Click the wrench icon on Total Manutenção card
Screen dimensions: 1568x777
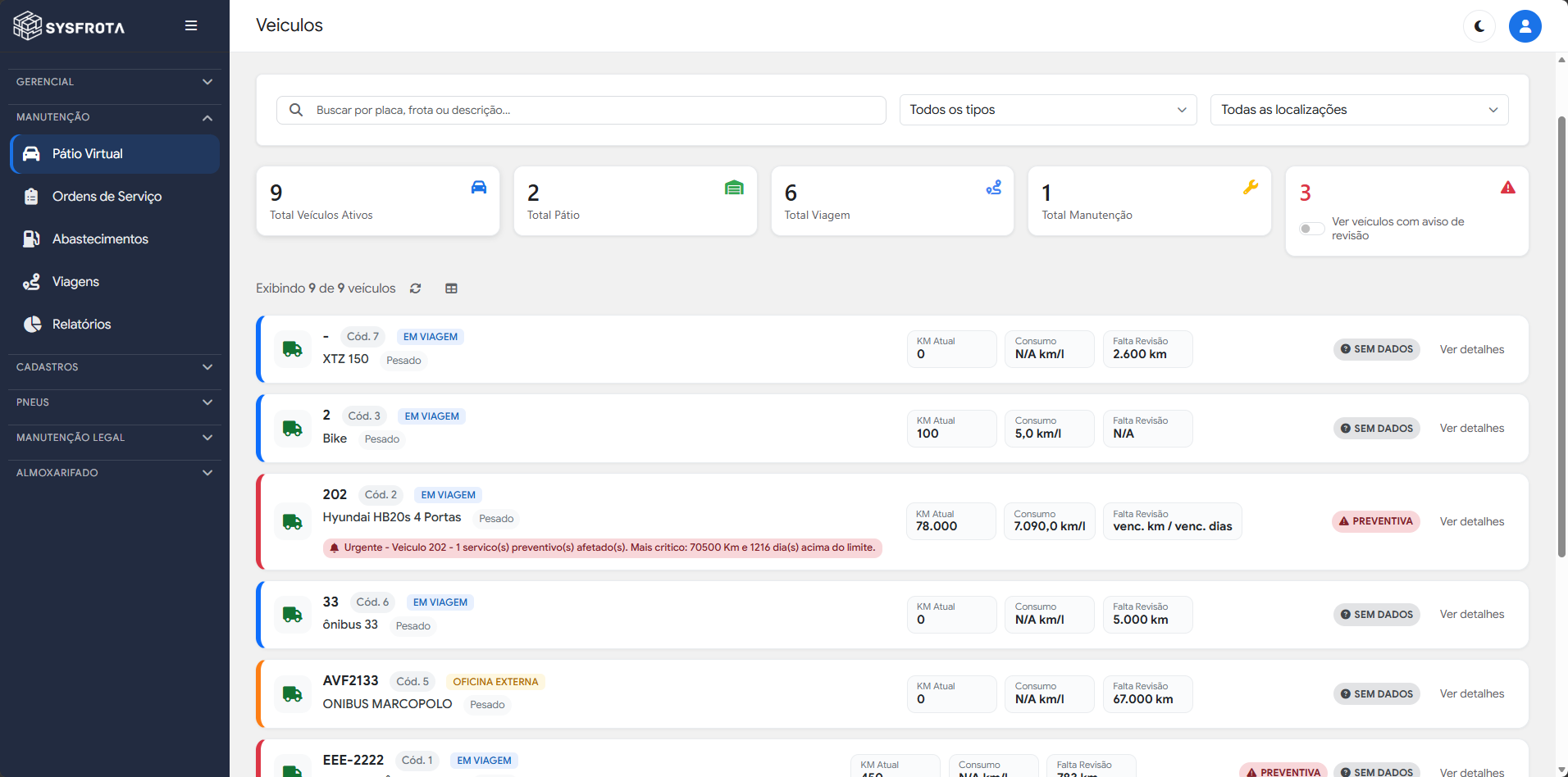point(1251,187)
